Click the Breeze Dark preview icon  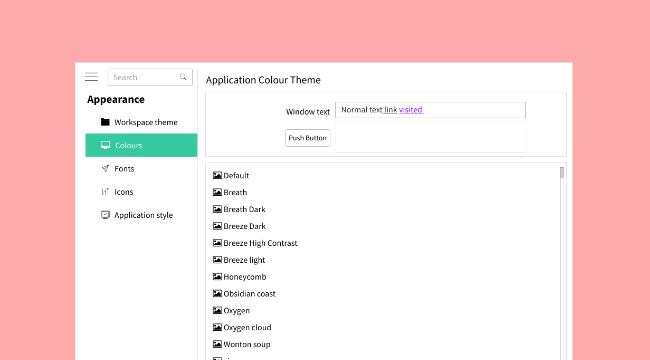click(217, 226)
